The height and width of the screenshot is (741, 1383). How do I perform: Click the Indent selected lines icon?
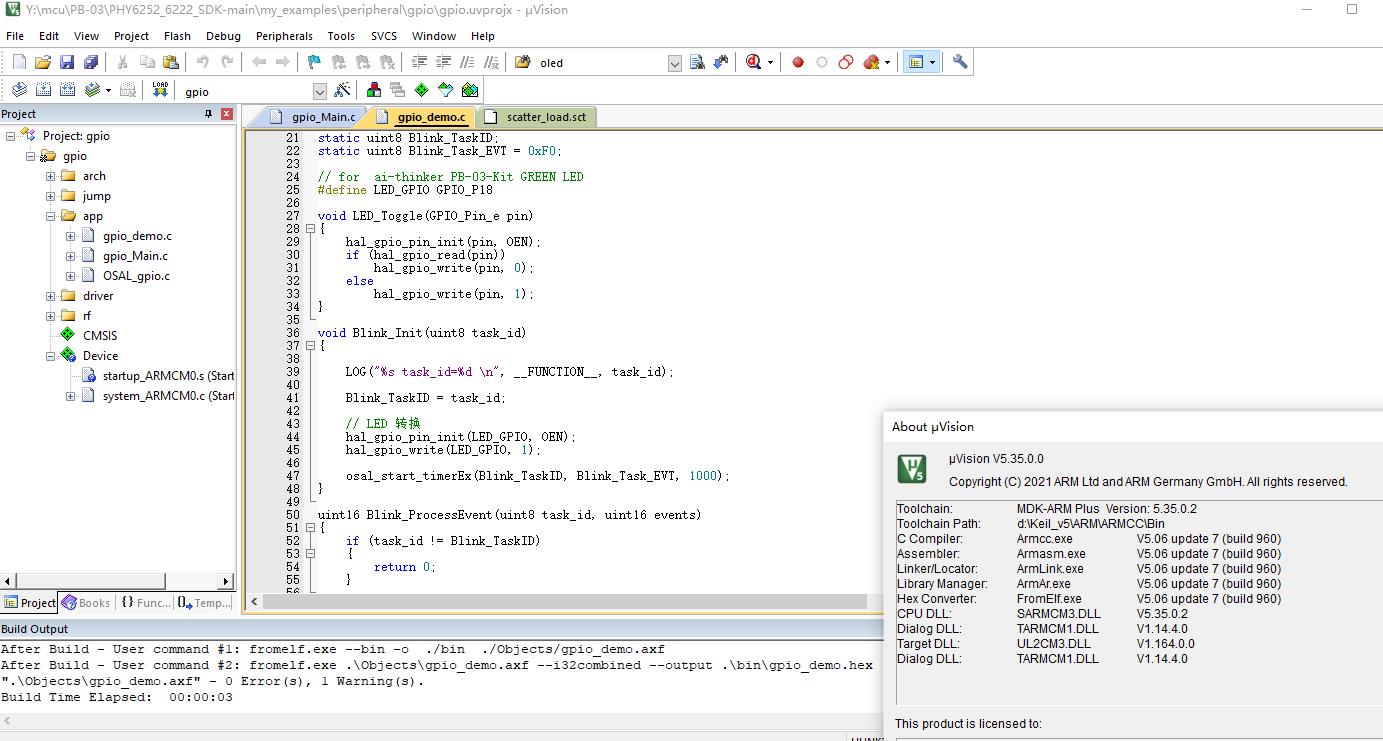[420, 62]
